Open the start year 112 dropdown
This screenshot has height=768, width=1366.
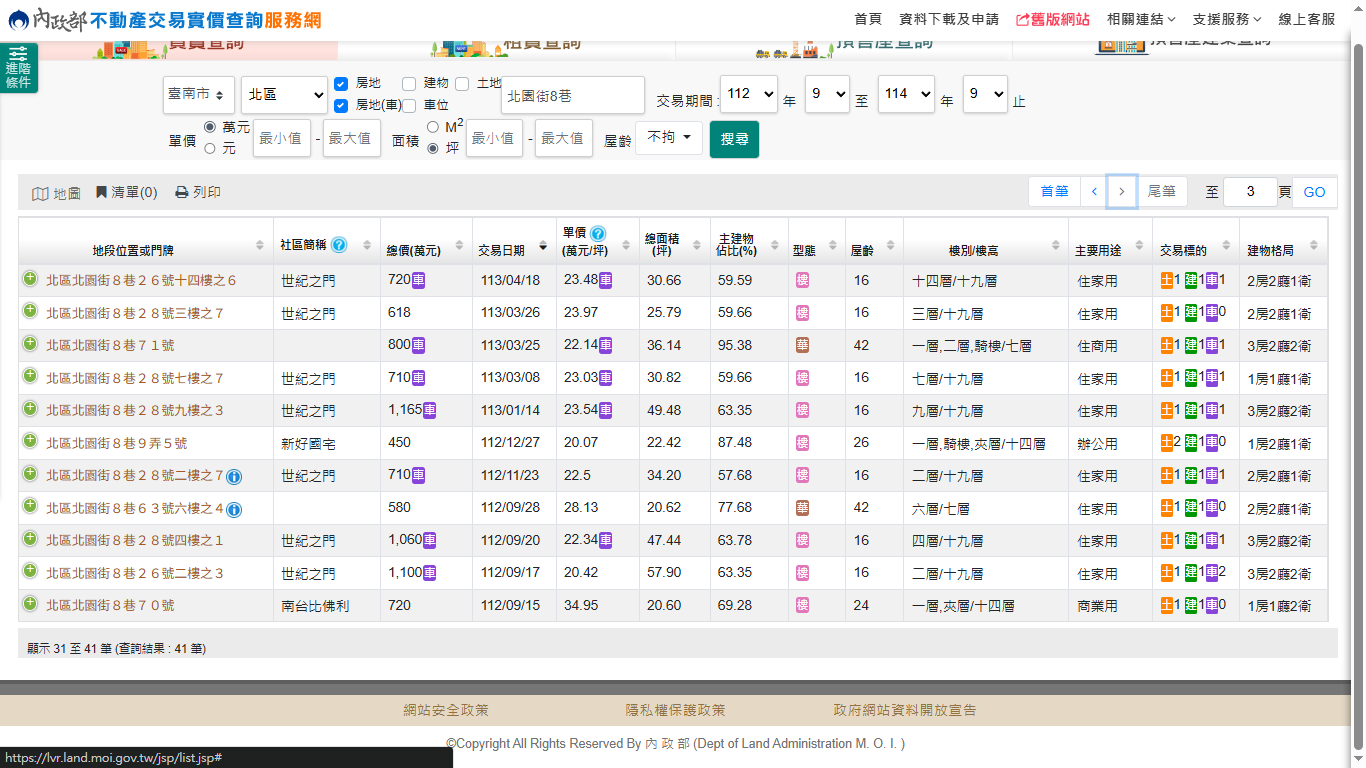coord(748,94)
